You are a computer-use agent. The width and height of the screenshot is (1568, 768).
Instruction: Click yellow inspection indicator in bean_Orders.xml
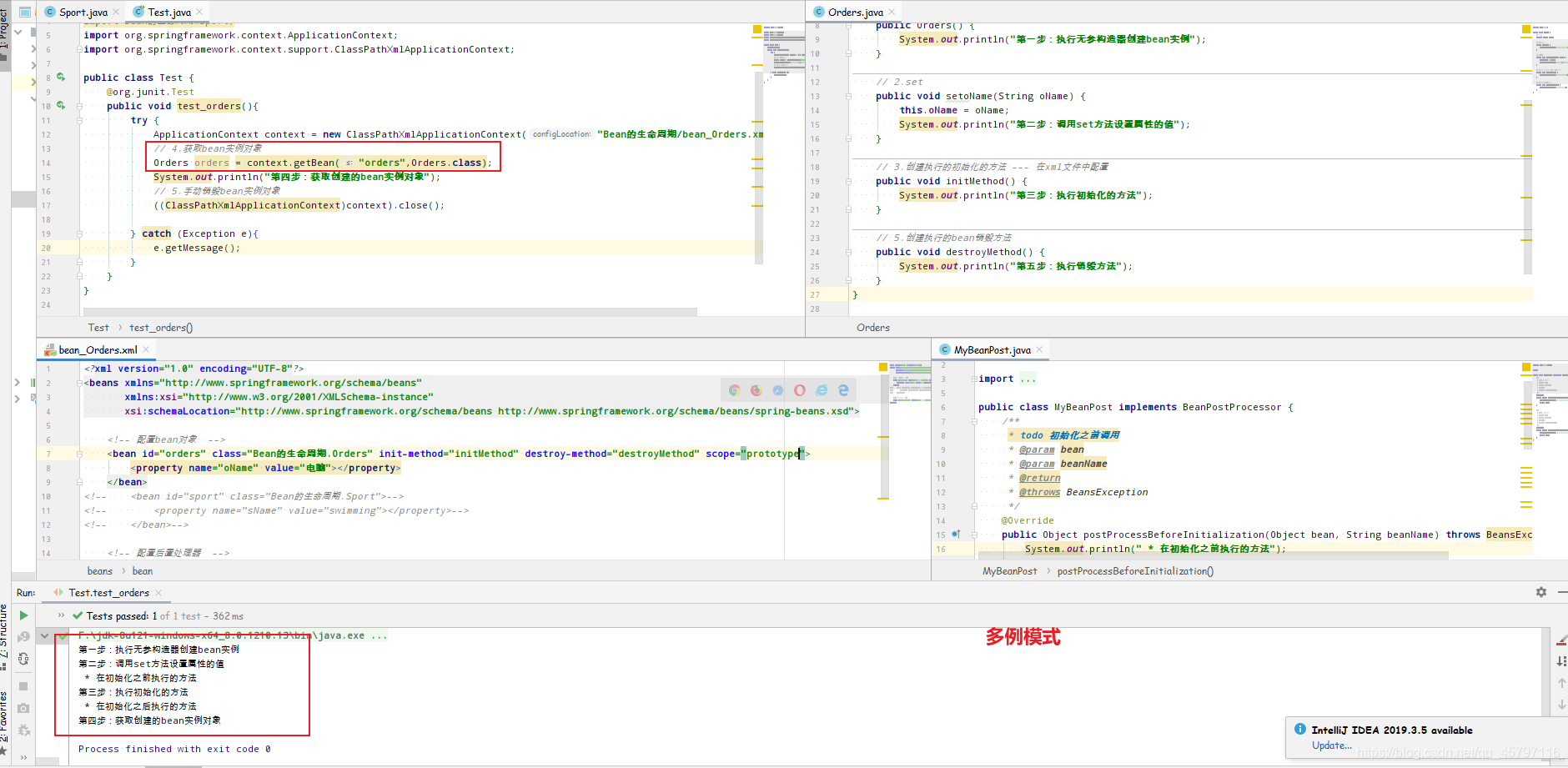click(x=883, y=367)
